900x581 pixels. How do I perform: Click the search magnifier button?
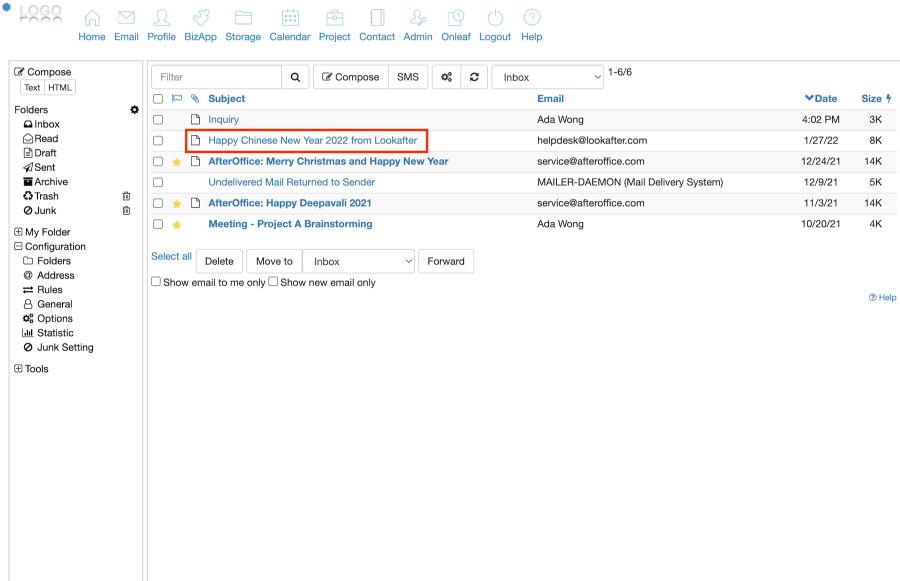coord(295,77)
